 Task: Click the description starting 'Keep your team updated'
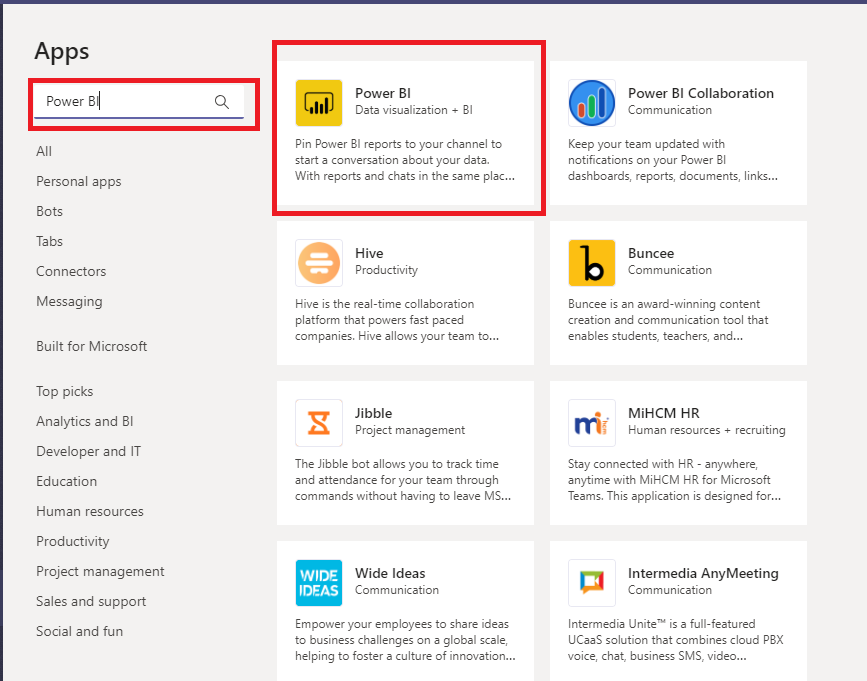[x=673, y=160]
